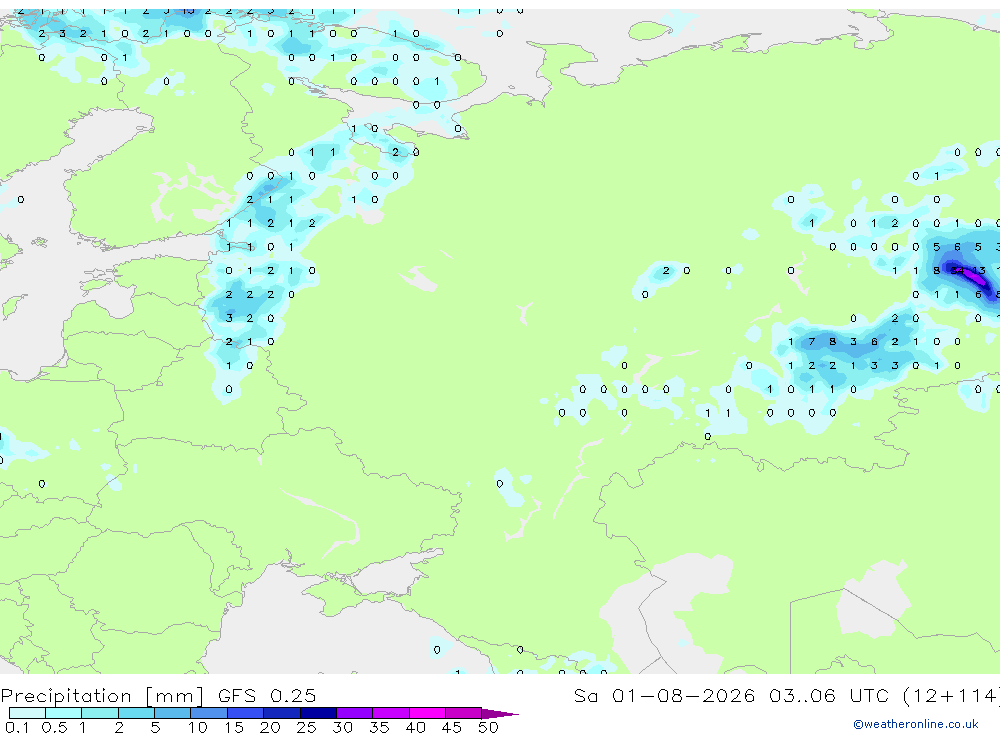Click the "GFS 0.25" model label

point(267,695)
